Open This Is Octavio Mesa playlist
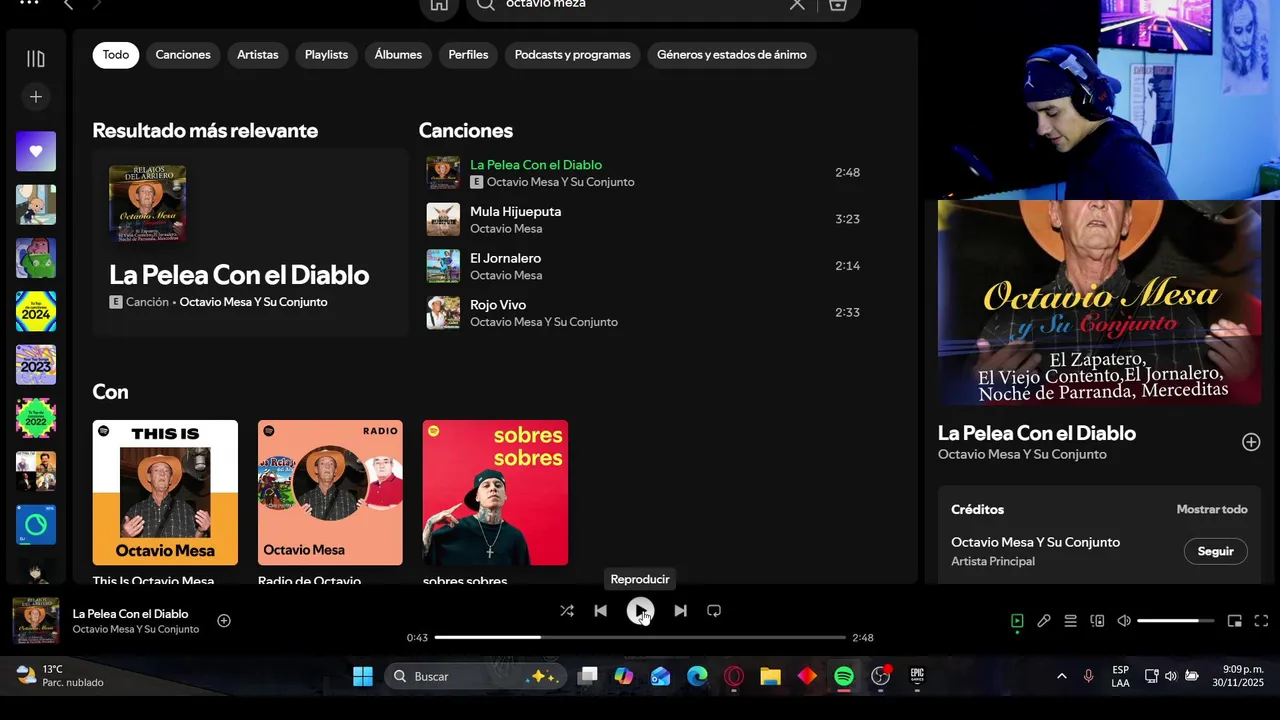The height and width of the screenshot is (720, 1280). [x=165, y=493]
